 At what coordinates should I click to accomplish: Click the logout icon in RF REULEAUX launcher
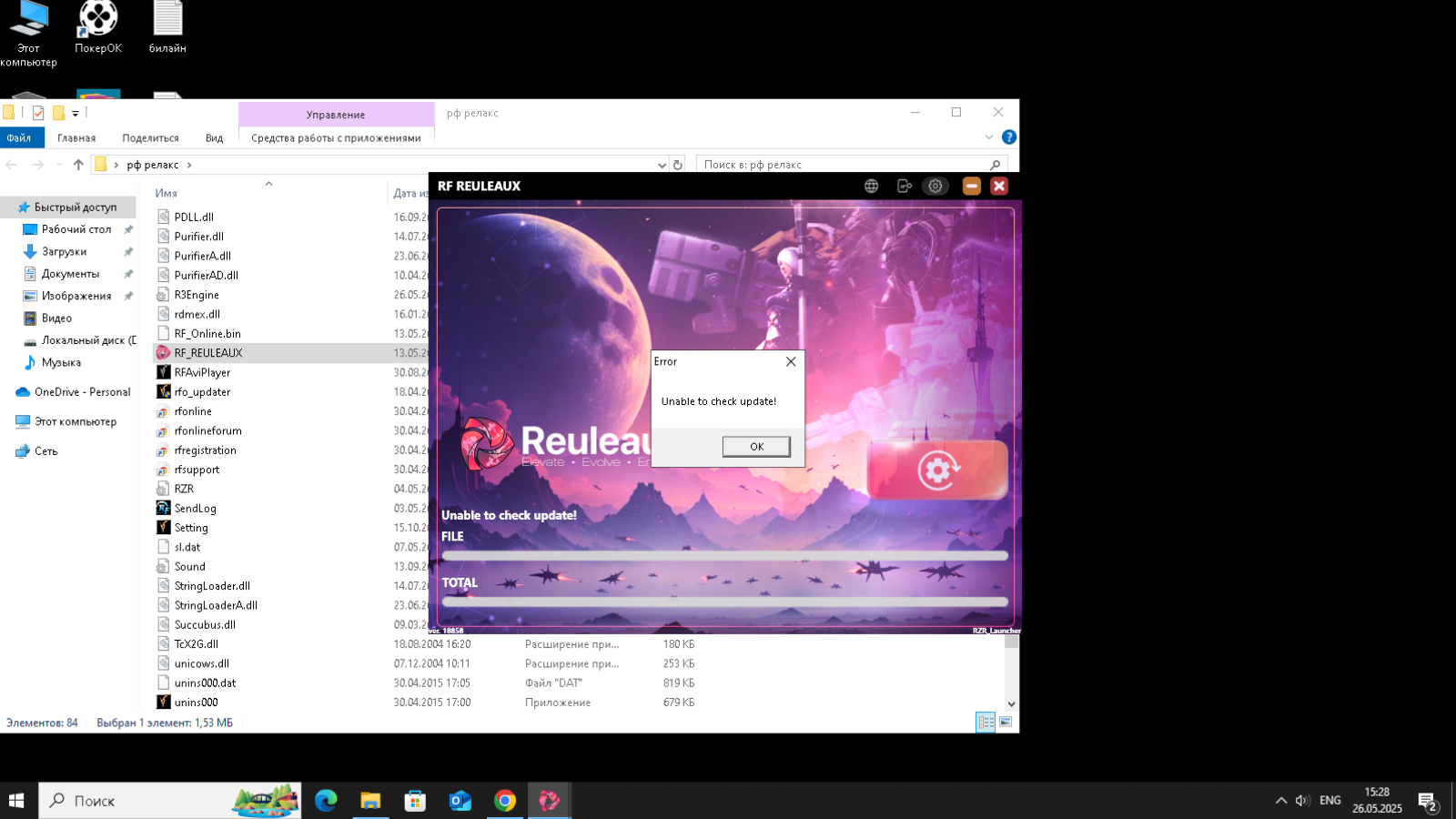[904, 186]
